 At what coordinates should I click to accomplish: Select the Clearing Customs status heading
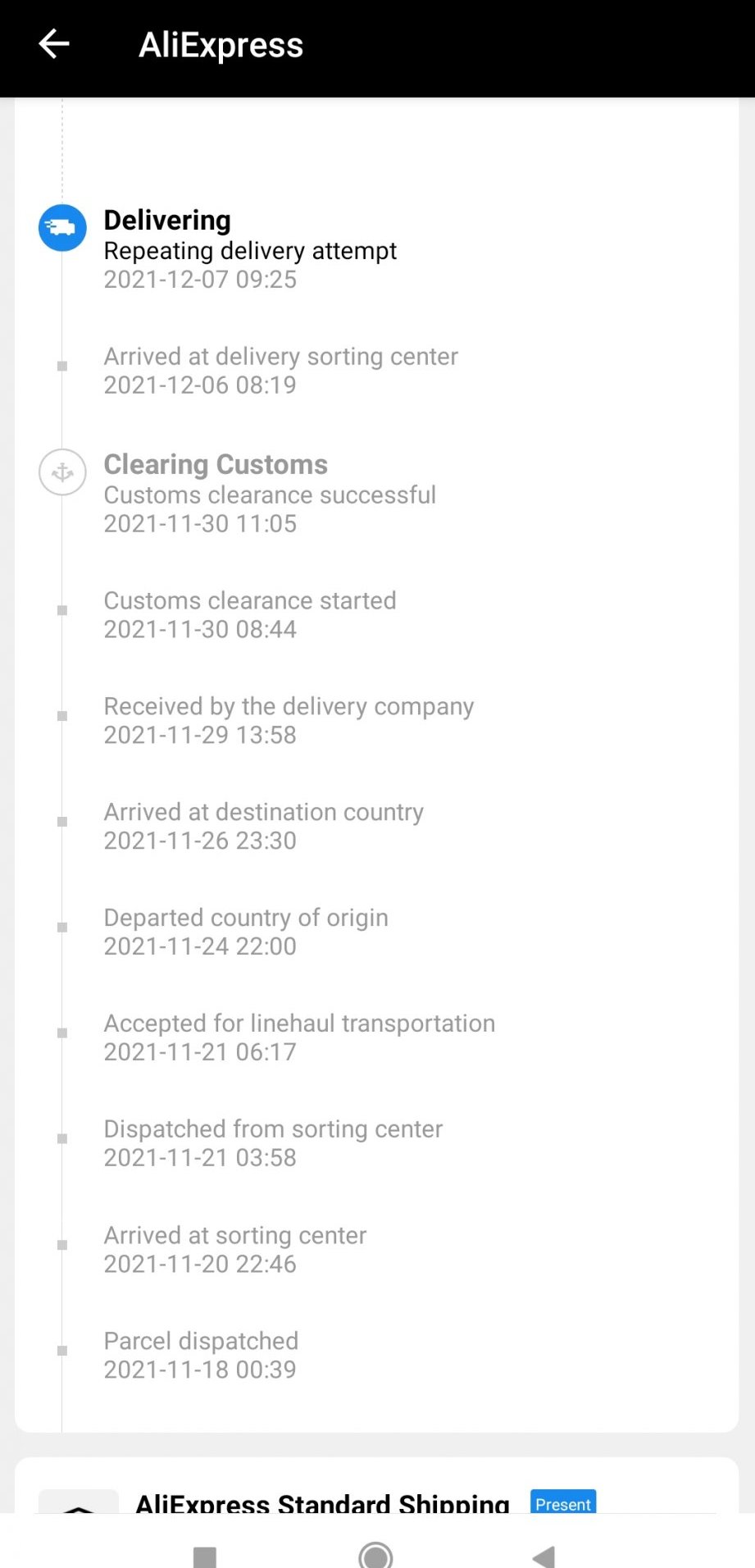216,464
